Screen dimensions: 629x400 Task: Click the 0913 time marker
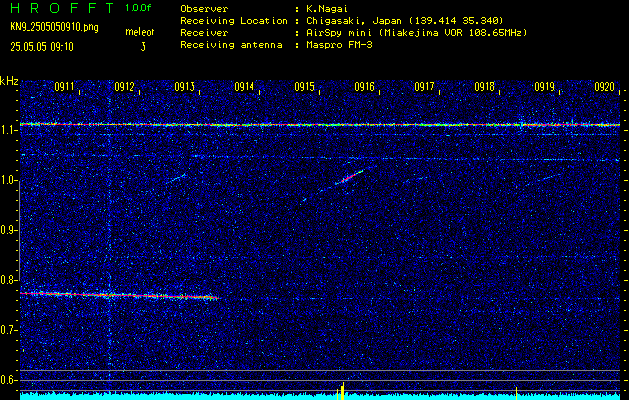click(x=184, y=86)
